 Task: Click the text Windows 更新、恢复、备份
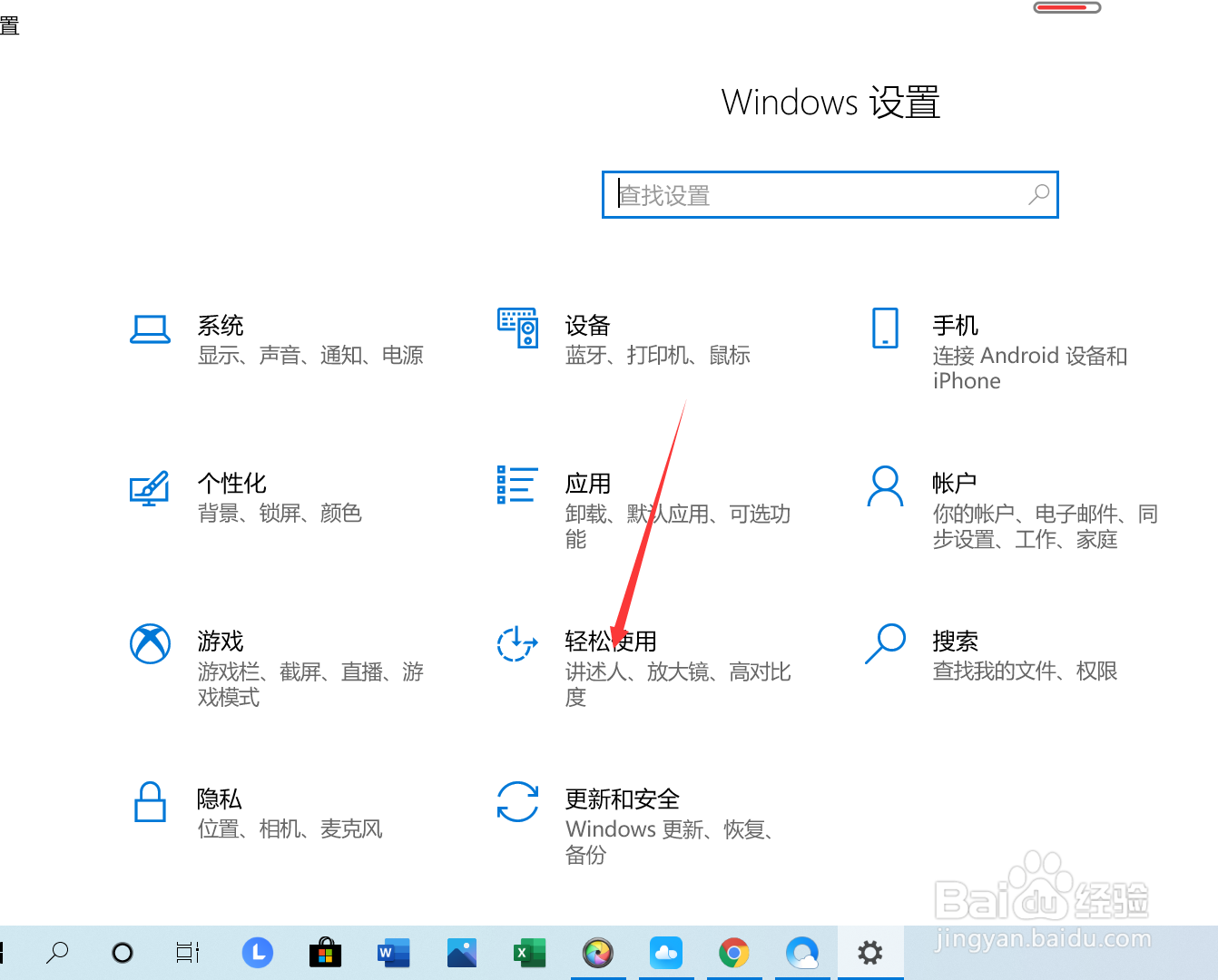click(x=669, y=842)
